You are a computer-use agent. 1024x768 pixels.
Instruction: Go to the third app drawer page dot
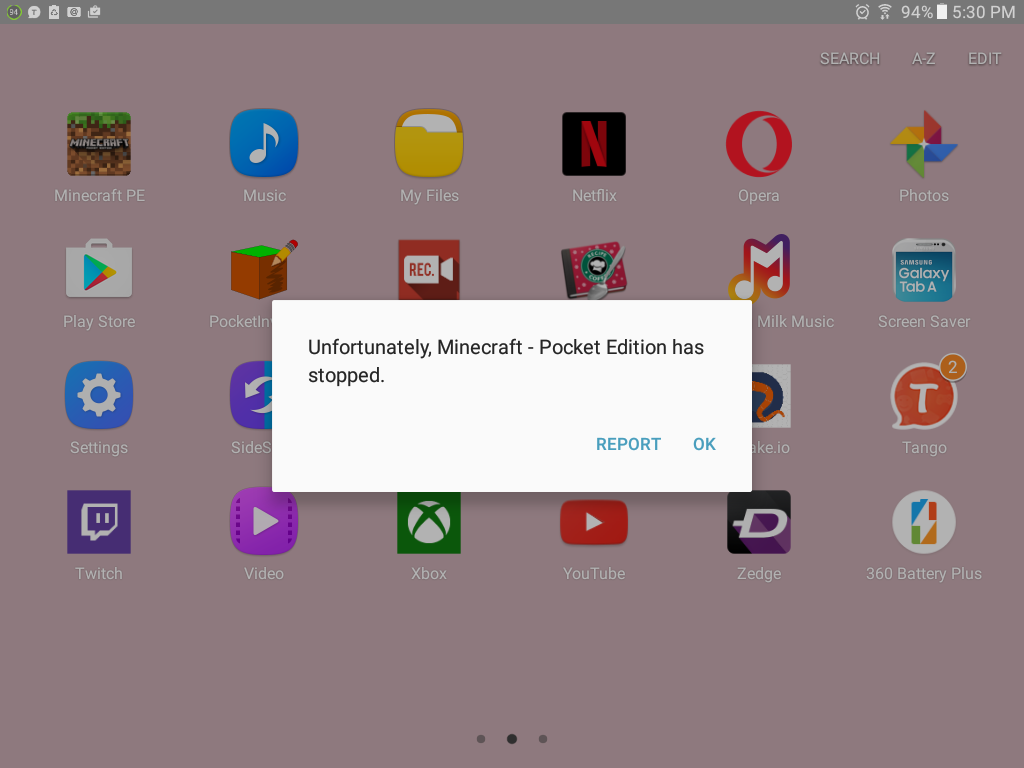[x=543, y=739]
